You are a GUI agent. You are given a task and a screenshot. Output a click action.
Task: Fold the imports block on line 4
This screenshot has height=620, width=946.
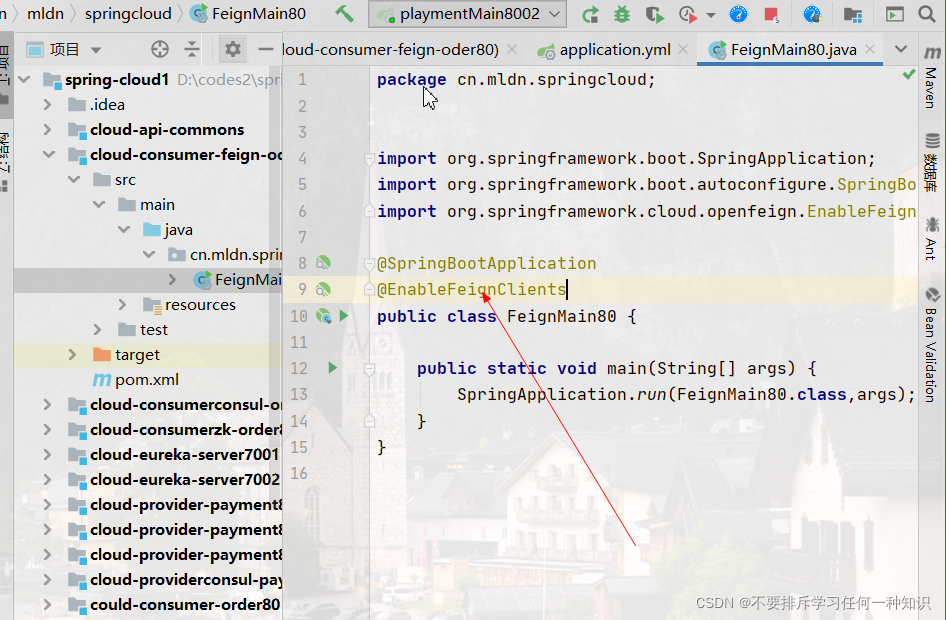369,159
